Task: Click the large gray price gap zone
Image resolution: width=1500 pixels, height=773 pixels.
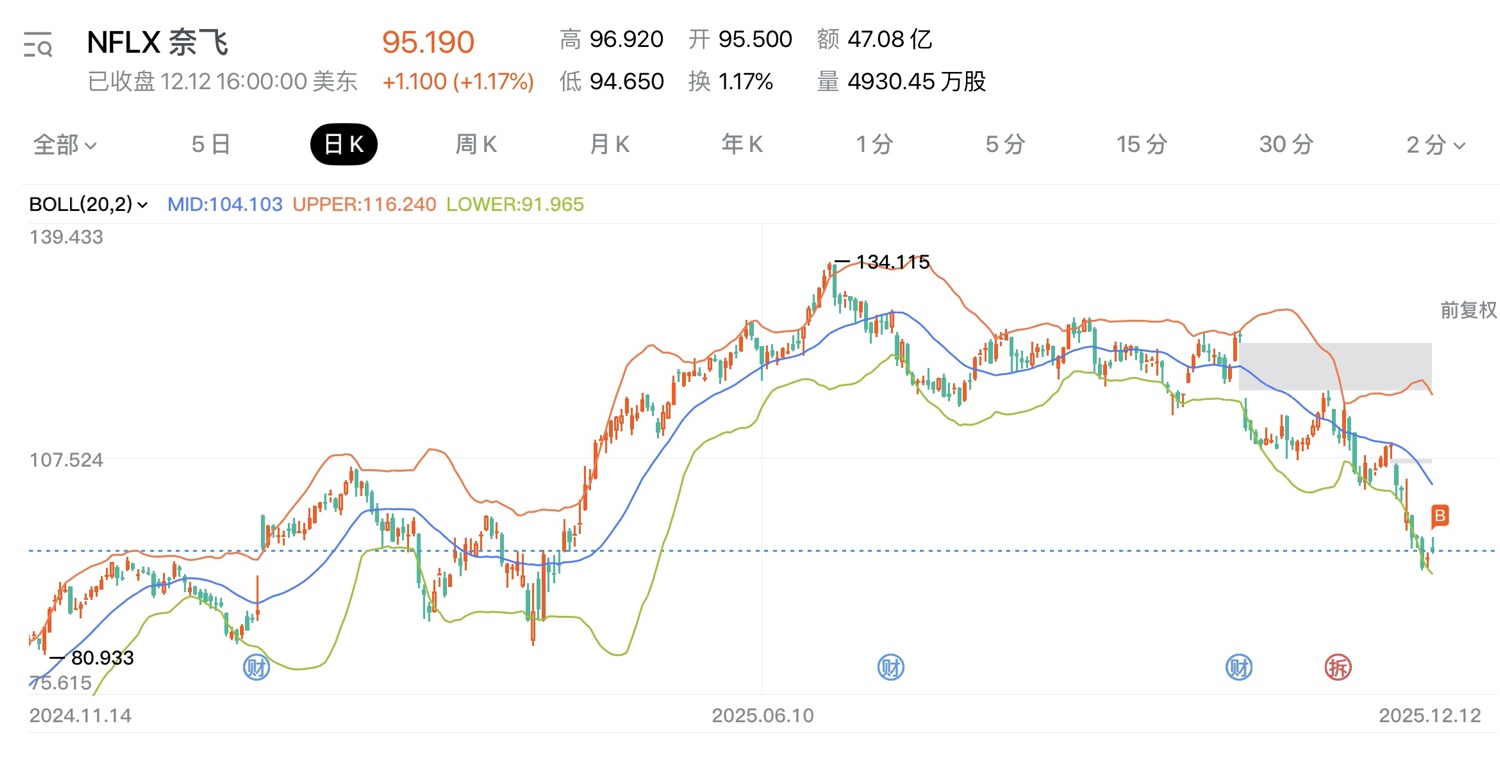Action: (x=1335, y=366)
